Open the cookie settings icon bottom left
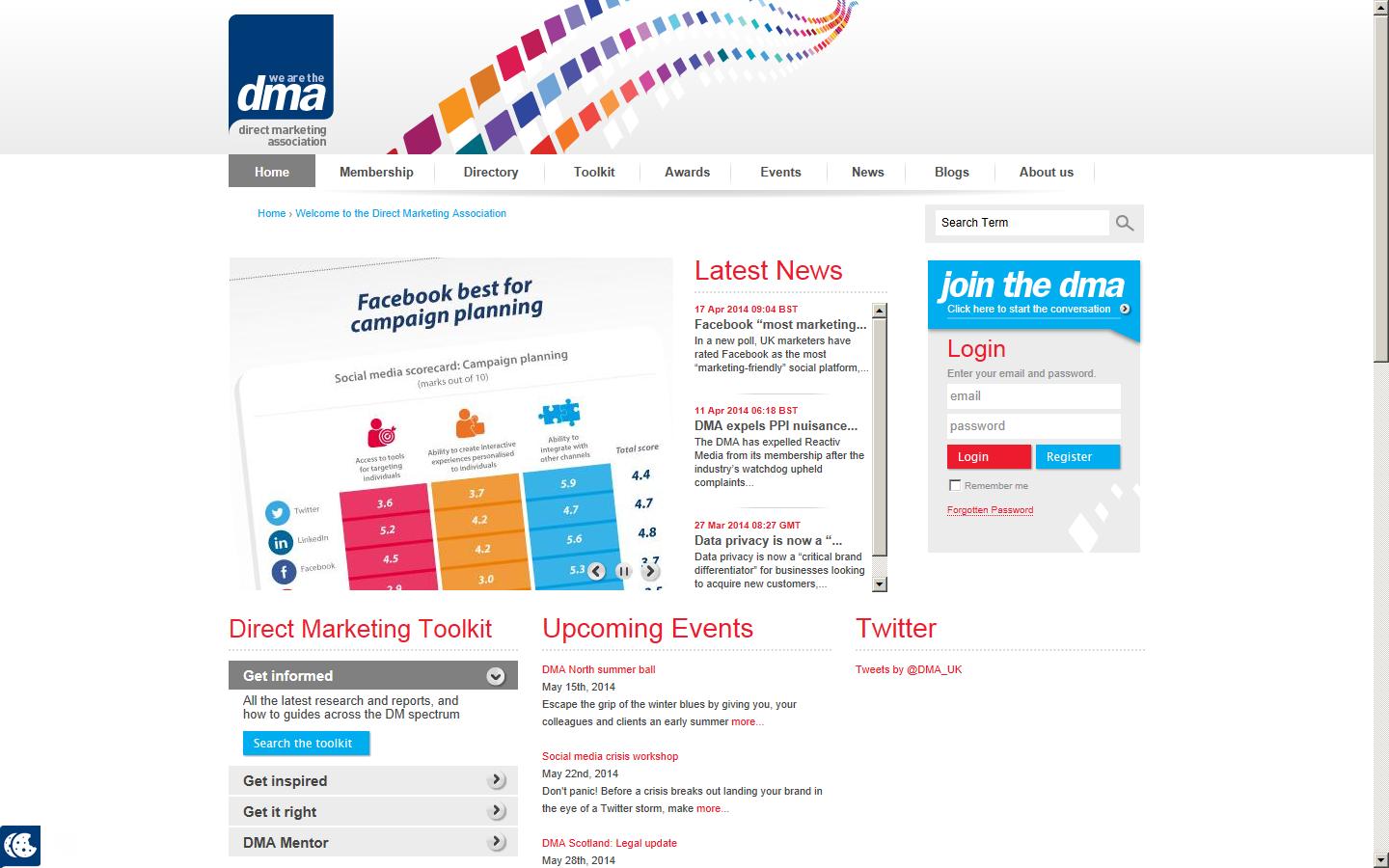The height and width of the screenshot is (868, 1389). pos(18,846)
